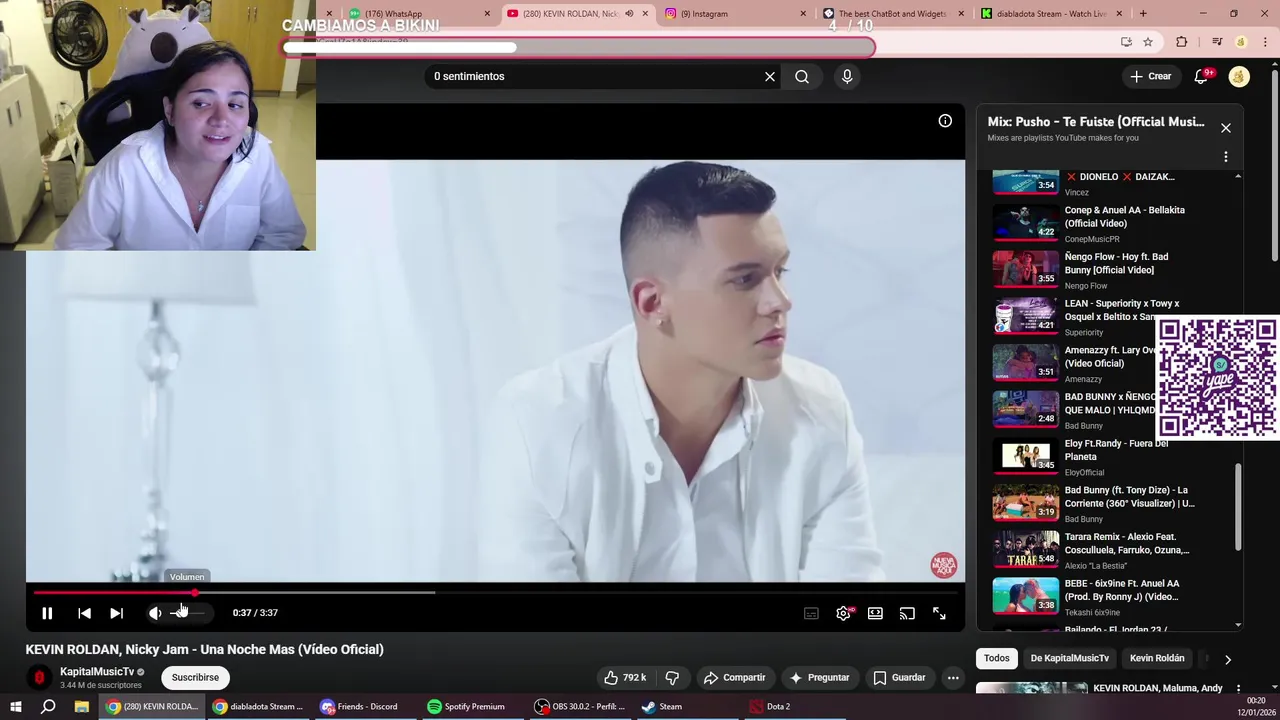The width and height of the screenshot is (1280, 720).
Task: Open the player settings gear
Action: point(843,613)
